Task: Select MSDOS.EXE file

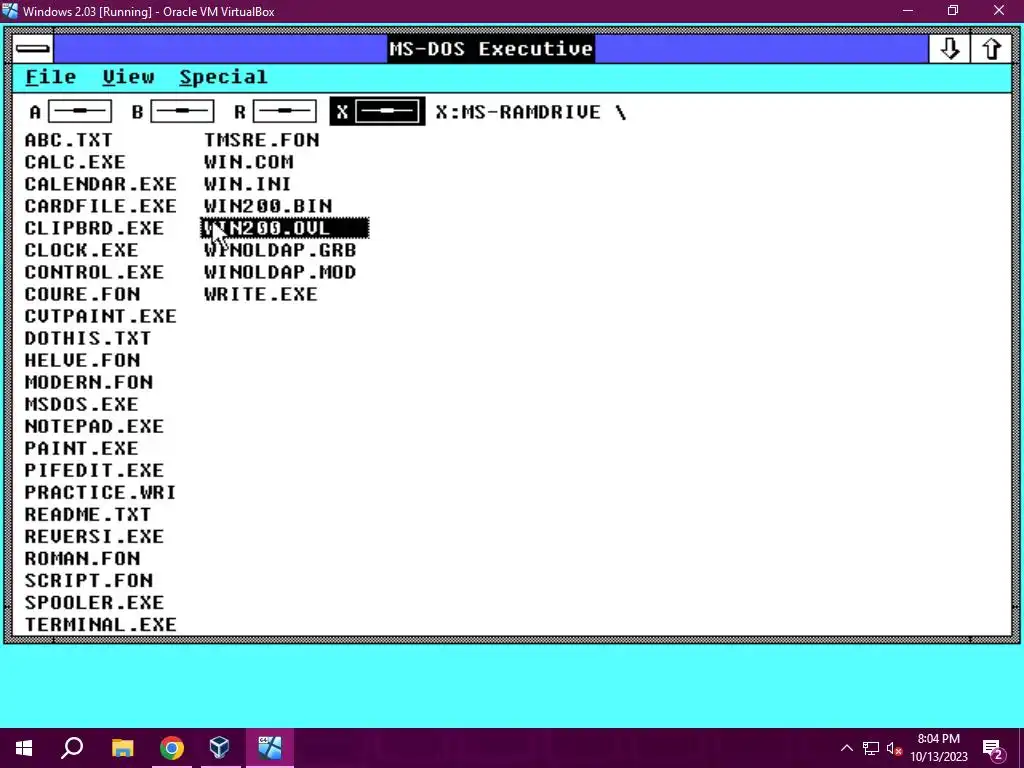Action: pyautogui.click(x=82, y=404)
